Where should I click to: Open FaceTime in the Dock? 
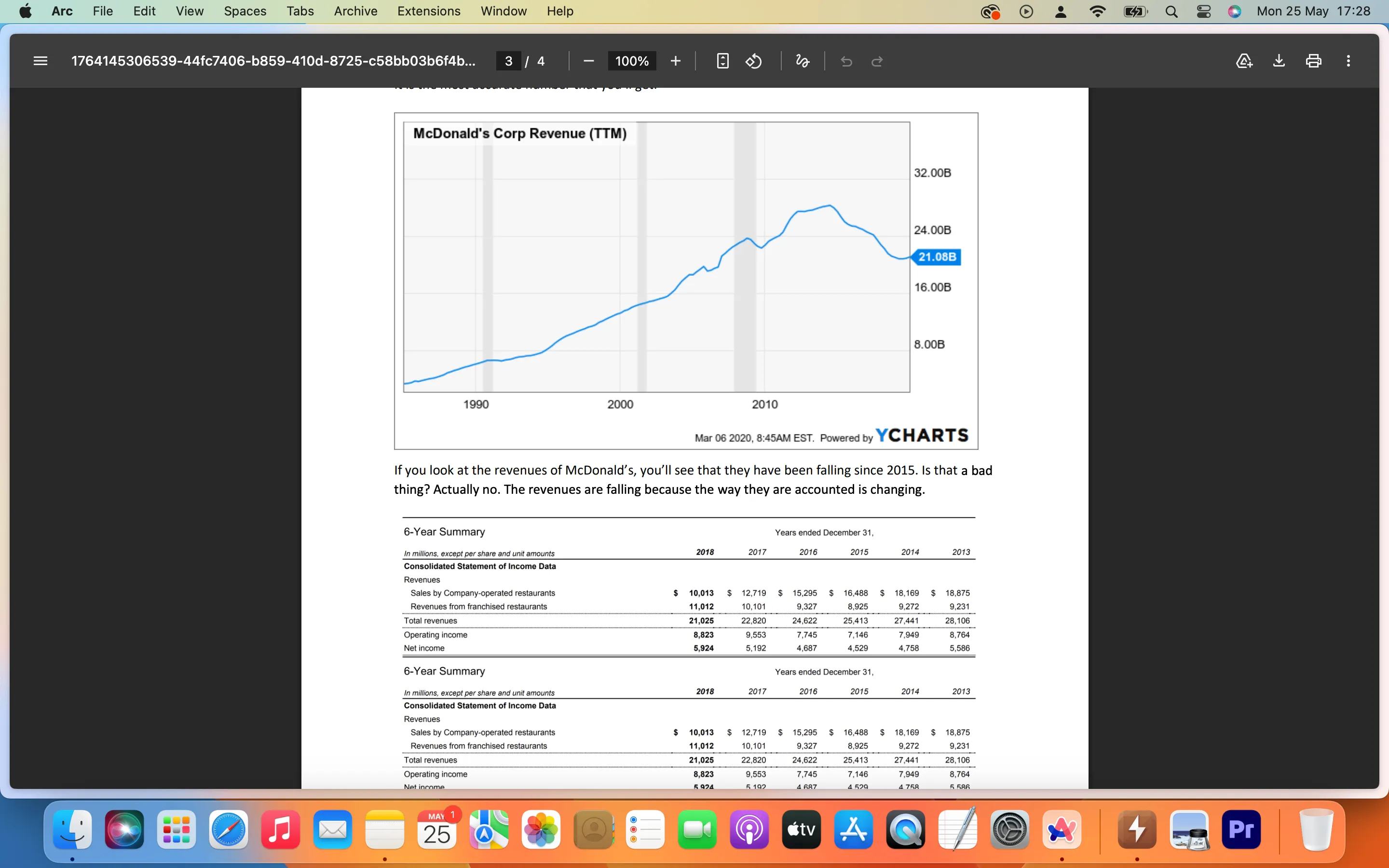coord(697,829)
